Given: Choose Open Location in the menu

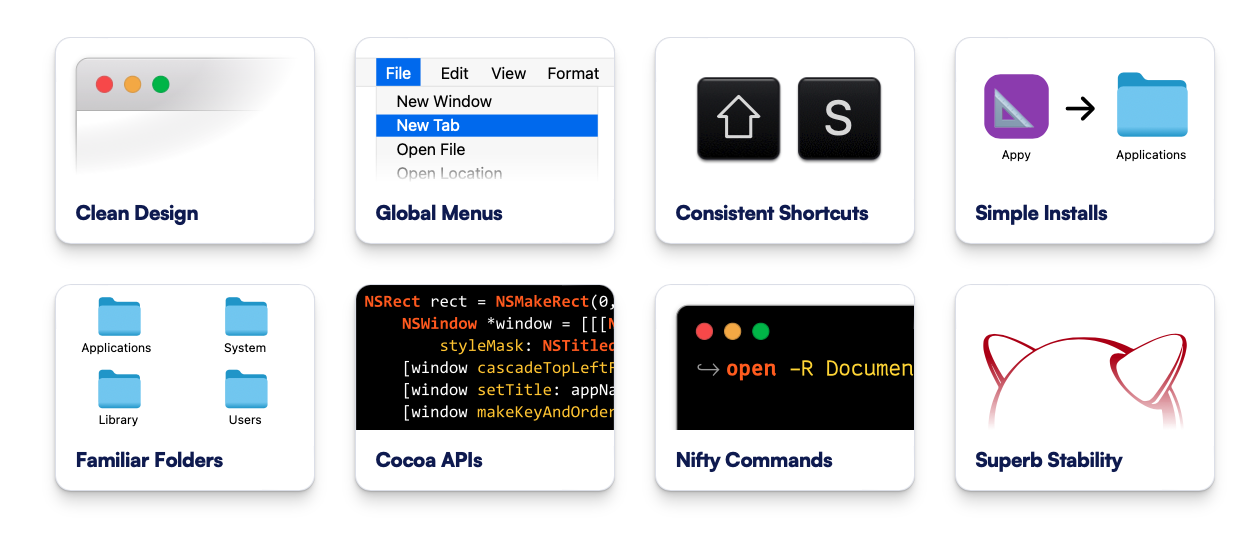Looking at the screenshot, I should coord(449,173).
